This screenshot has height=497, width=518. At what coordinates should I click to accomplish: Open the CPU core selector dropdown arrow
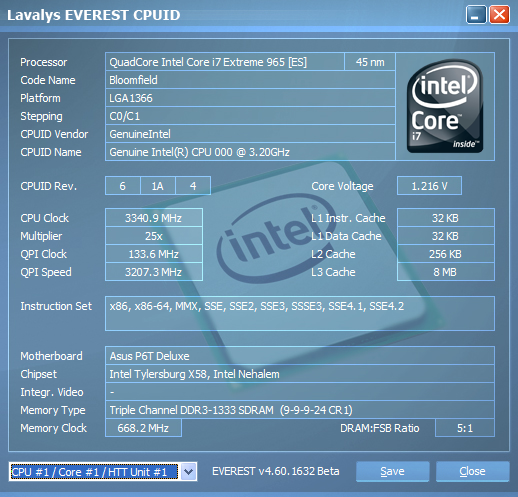pos(188,472)
